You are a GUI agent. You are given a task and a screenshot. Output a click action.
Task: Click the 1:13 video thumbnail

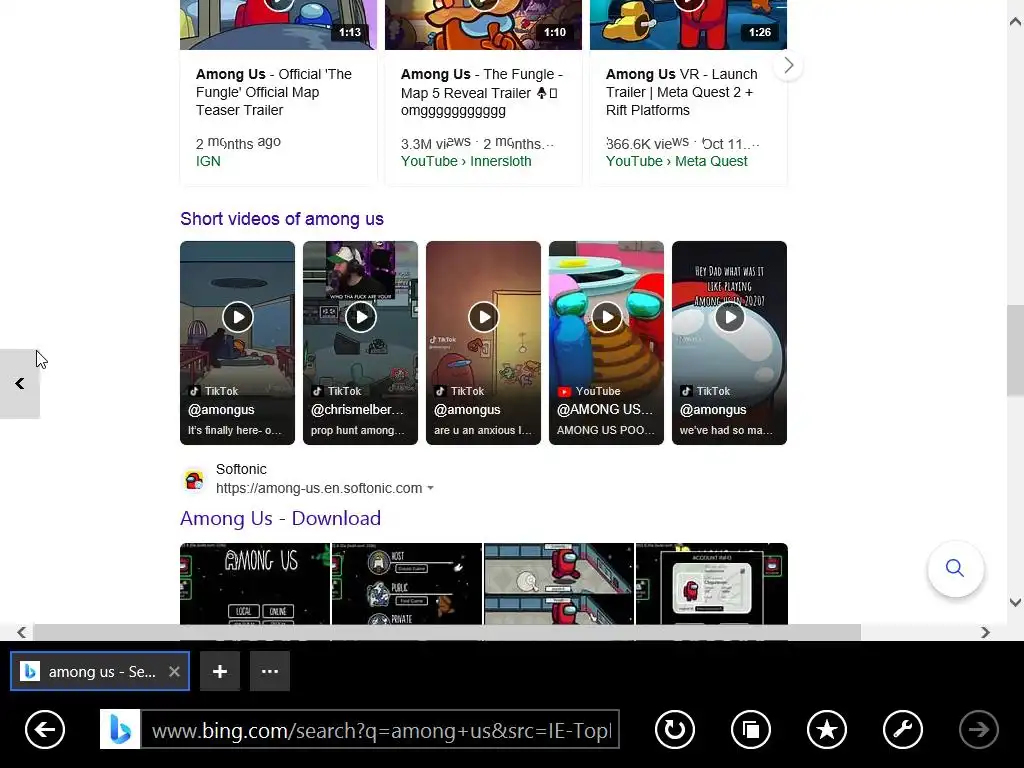278,25
